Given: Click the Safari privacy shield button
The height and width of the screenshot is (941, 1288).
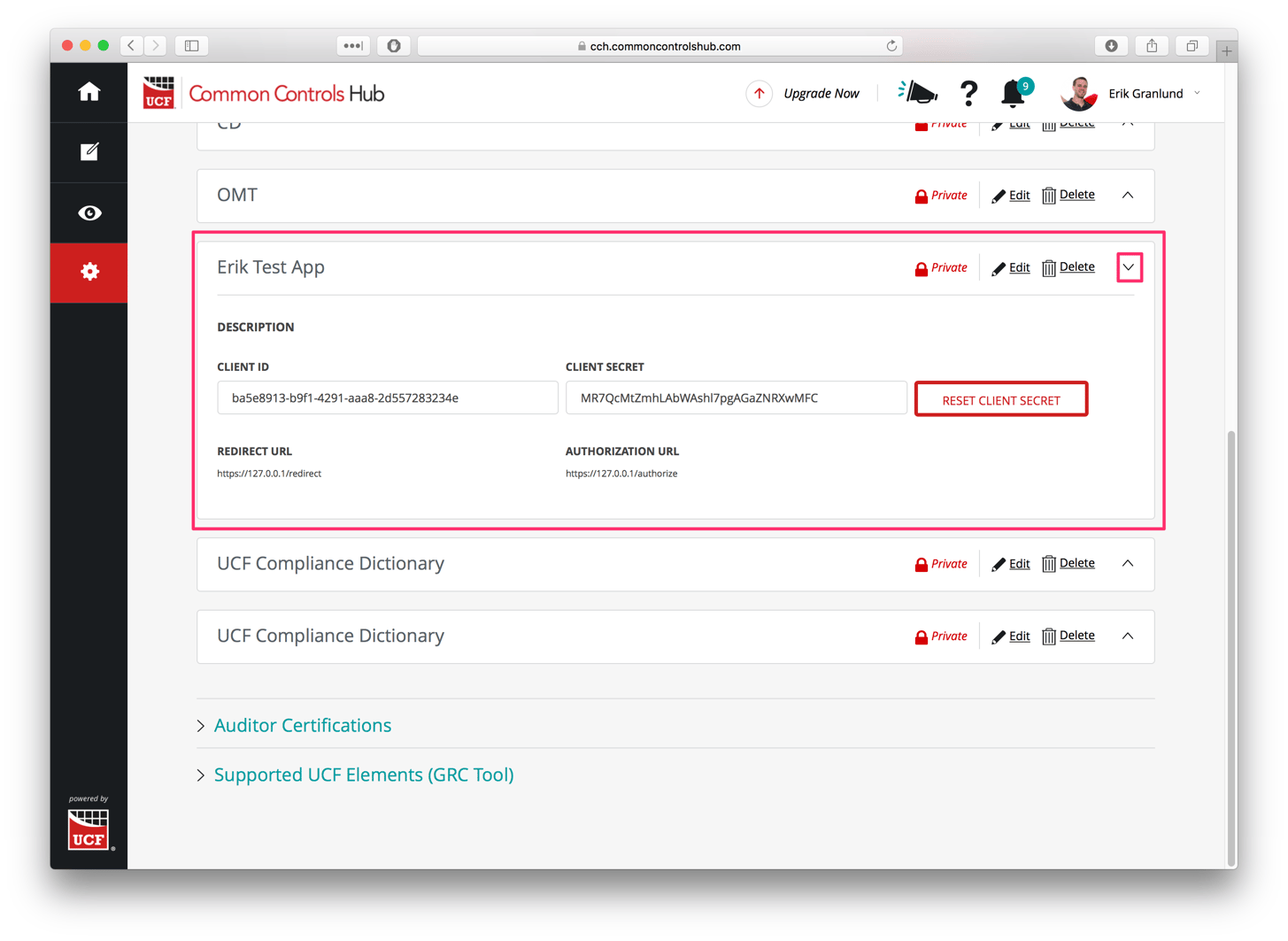Looking at the screenshot, I should point(394,45).
